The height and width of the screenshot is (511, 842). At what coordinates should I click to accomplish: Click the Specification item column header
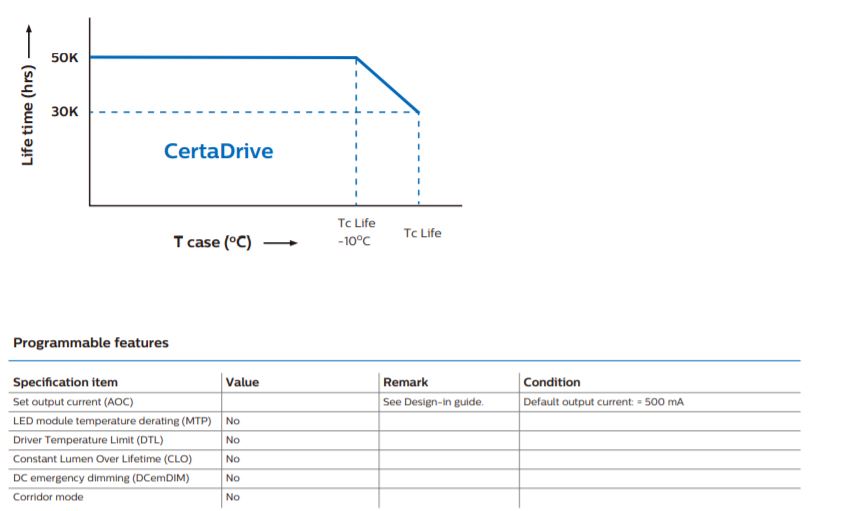pyautogui.click(x=66, y=382)
